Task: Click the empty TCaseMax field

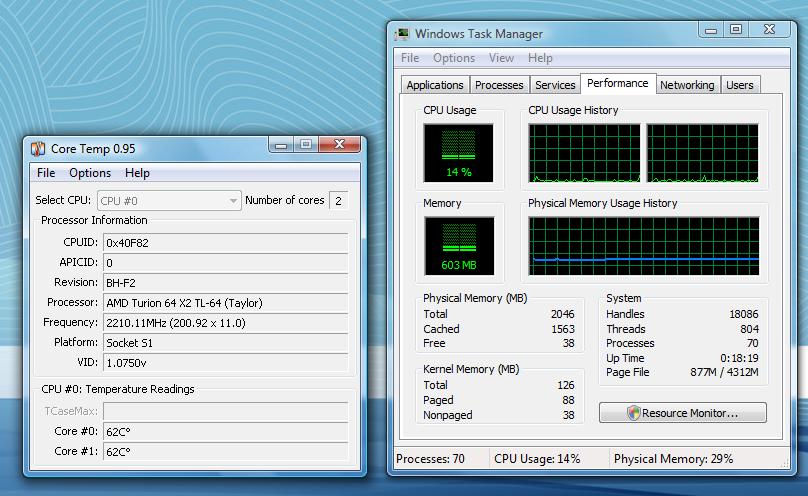Action: click(x=226, y=412)
